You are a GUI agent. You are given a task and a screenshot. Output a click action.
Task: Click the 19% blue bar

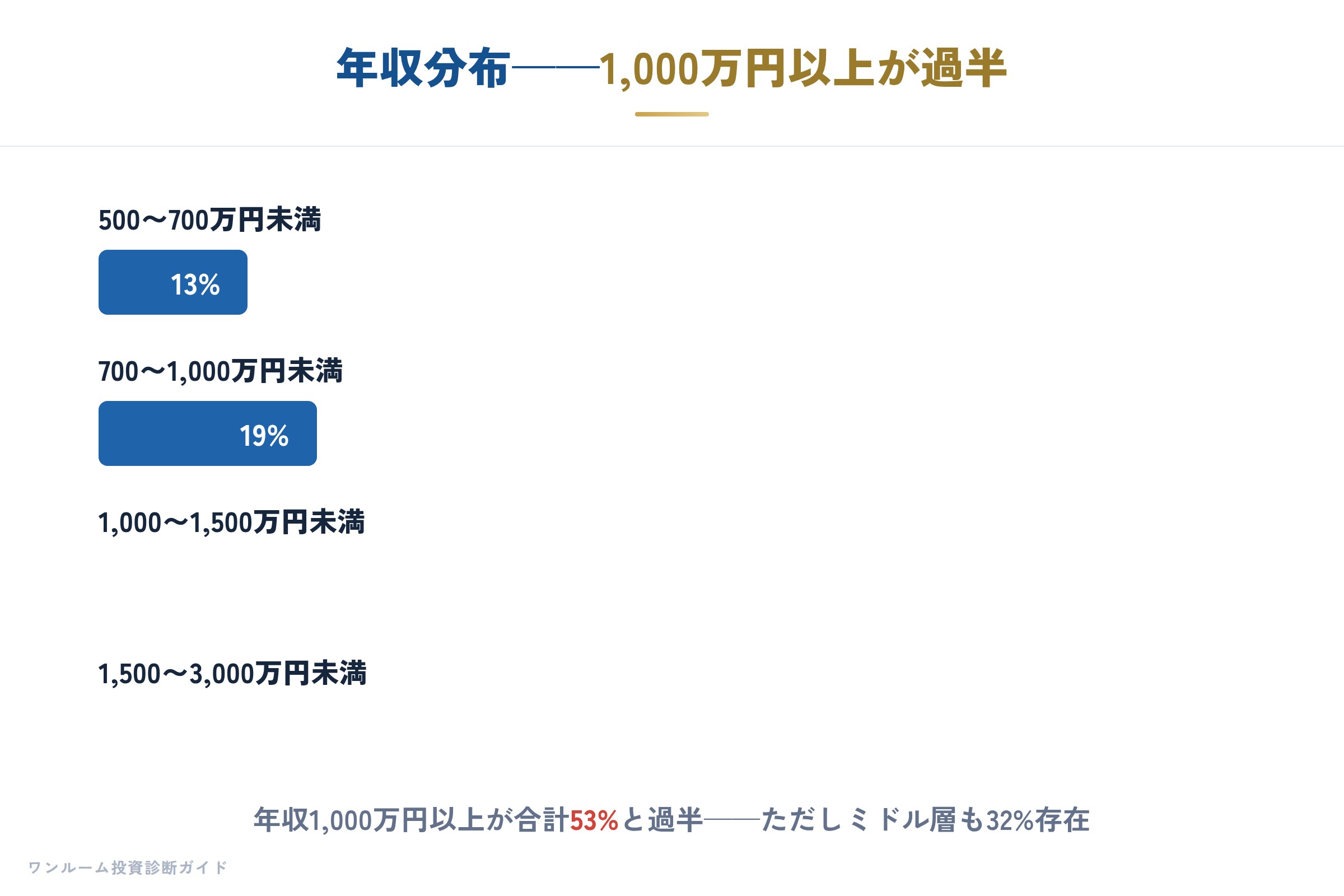click(x=207, y=433)
